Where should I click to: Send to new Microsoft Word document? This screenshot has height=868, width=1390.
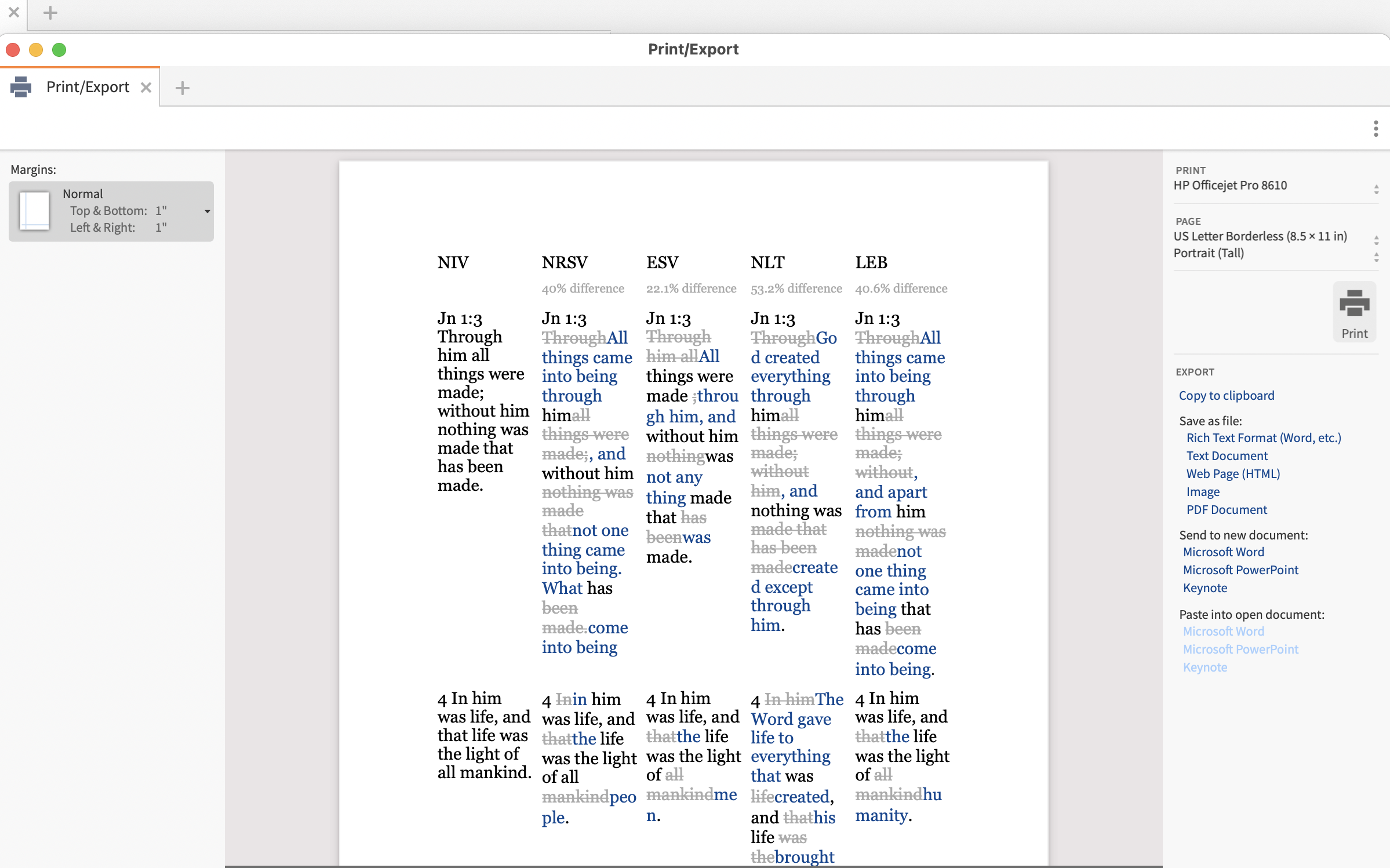click(1223, 552)
